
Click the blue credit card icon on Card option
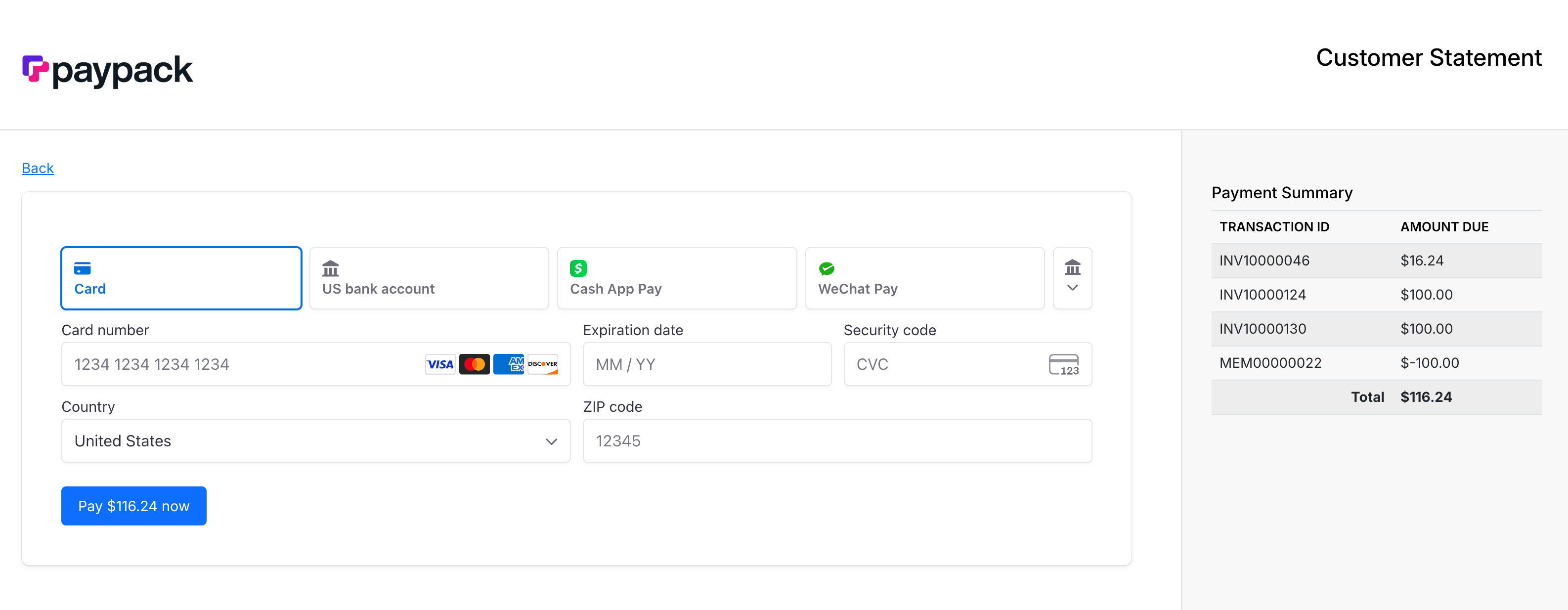point(82,268)
